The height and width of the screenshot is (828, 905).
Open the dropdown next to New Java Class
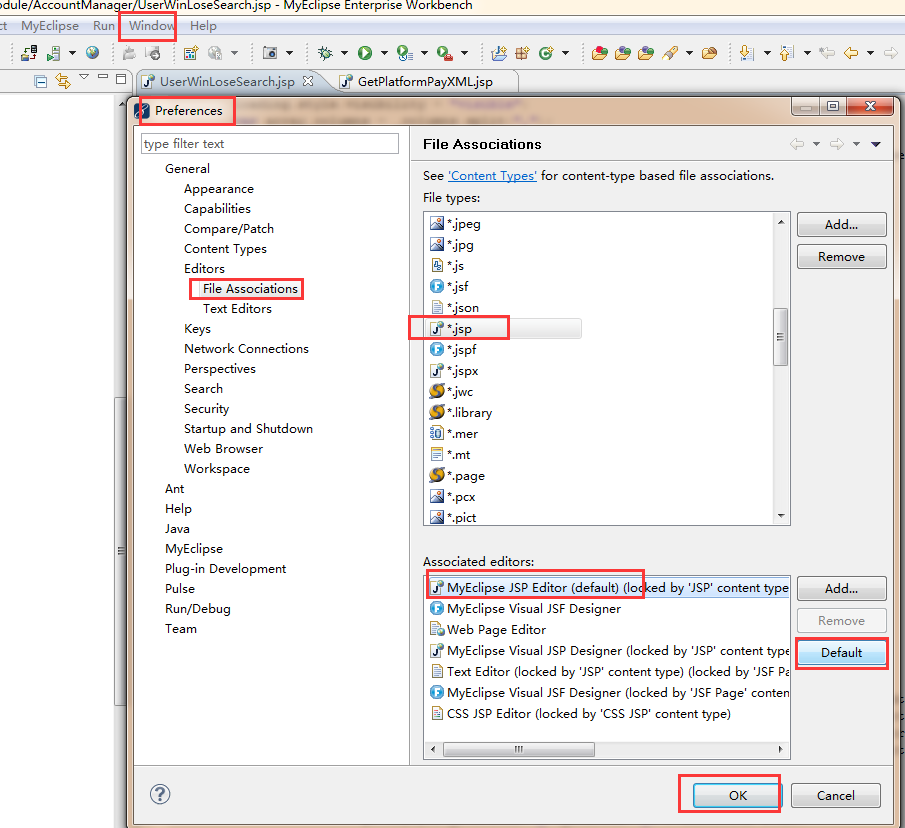click(x=566, y=53)
